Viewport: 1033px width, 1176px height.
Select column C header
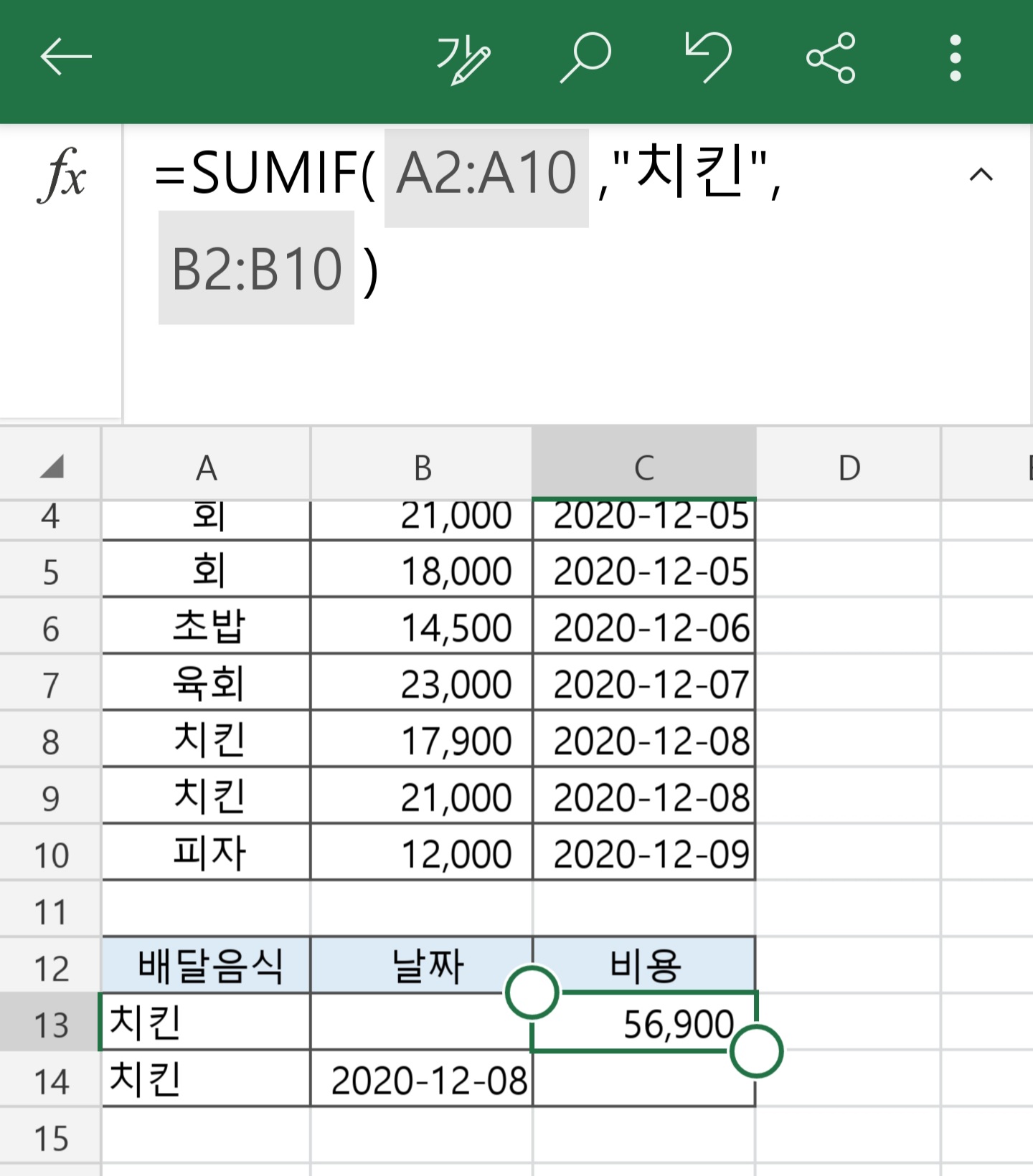click(x=644, y=465)
